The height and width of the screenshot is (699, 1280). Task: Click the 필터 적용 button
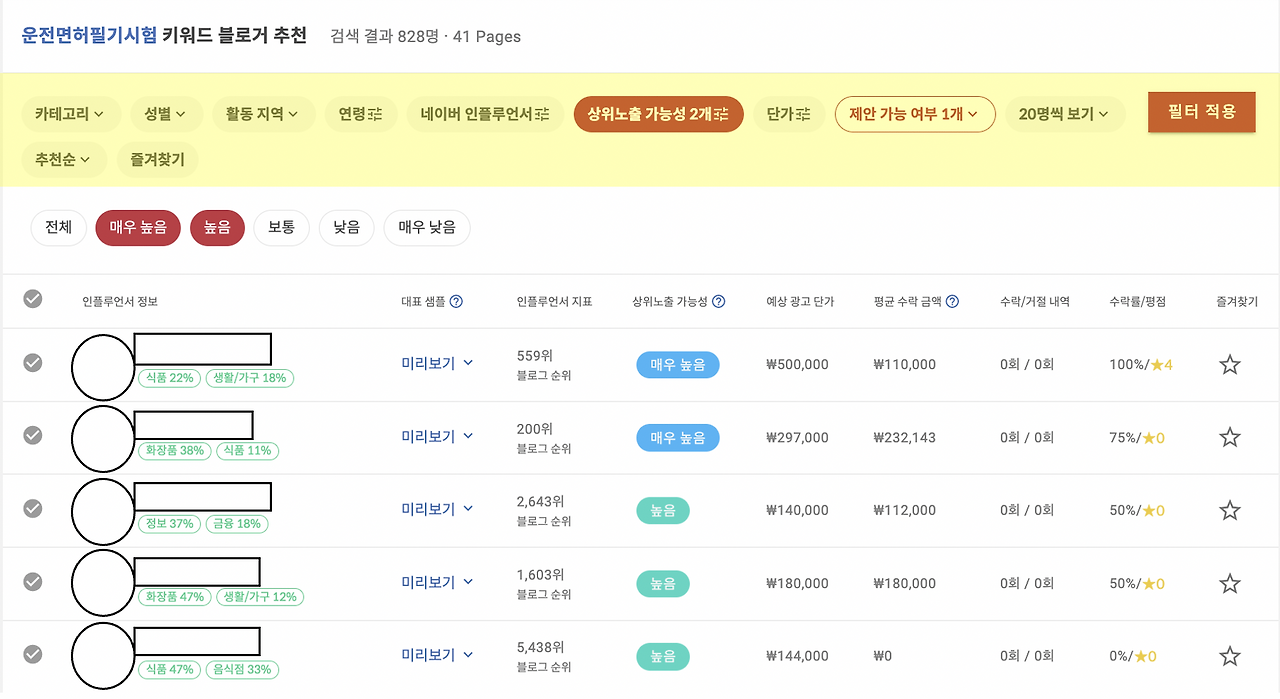pos(1201,112)
